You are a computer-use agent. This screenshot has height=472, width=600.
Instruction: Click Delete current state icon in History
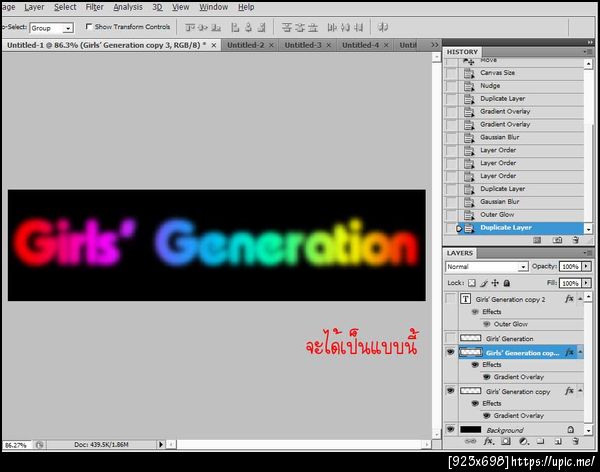[x=576, y=240]
